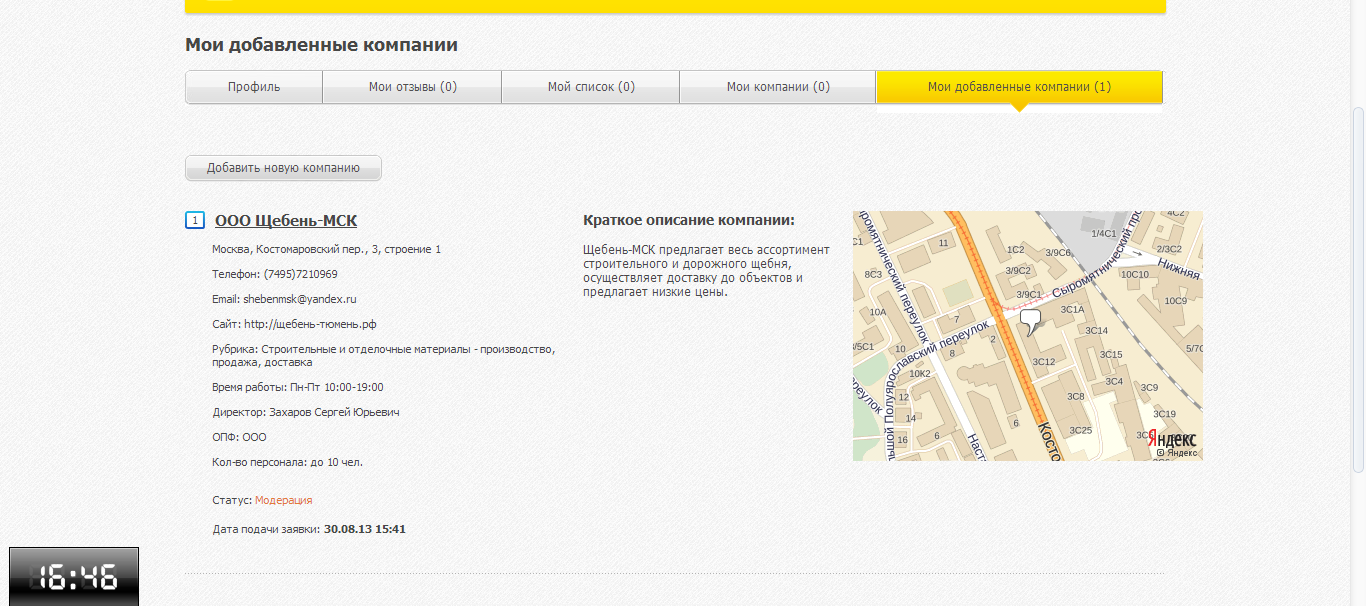Click the number 1 badge icon
This screenshot has width=1366, height=606.
point(195,221)
